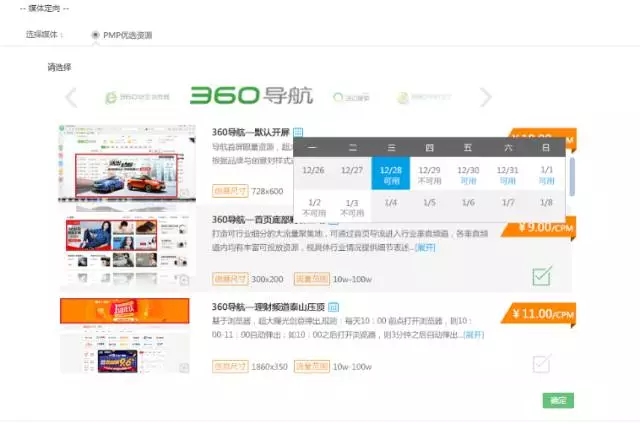Tick checkbox for ¥11.00/CPM resource
This screenshot has height=424, width=640.
(542, 363)
